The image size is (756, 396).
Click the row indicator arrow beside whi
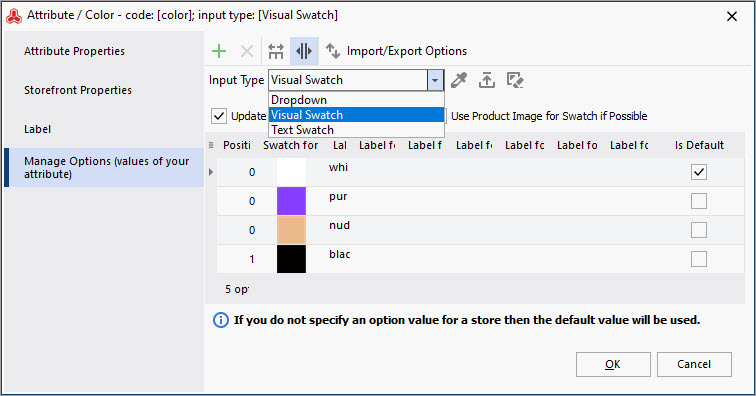[x=211, y=172]
